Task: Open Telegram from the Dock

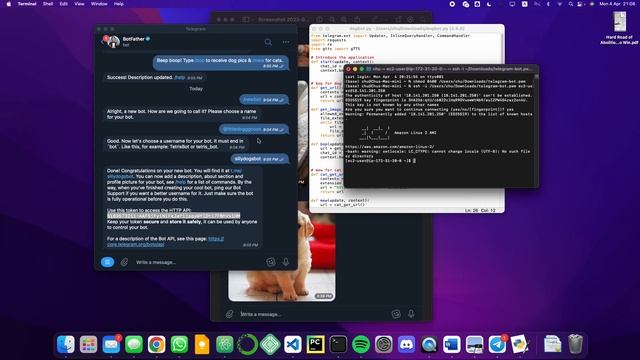Action: coord(498,344)
